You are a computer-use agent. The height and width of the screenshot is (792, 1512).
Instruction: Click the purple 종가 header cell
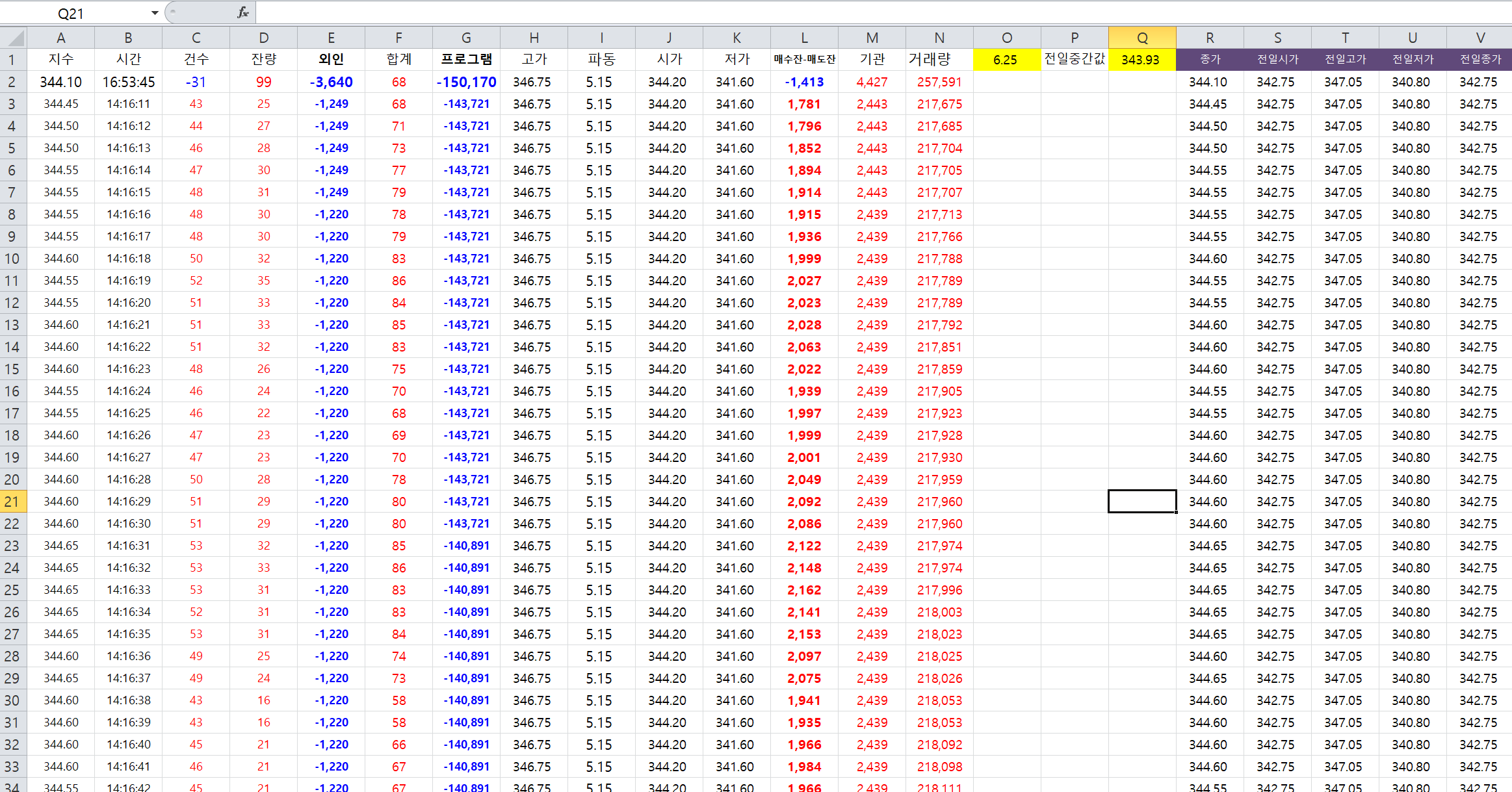click(x=1209, y=60)
